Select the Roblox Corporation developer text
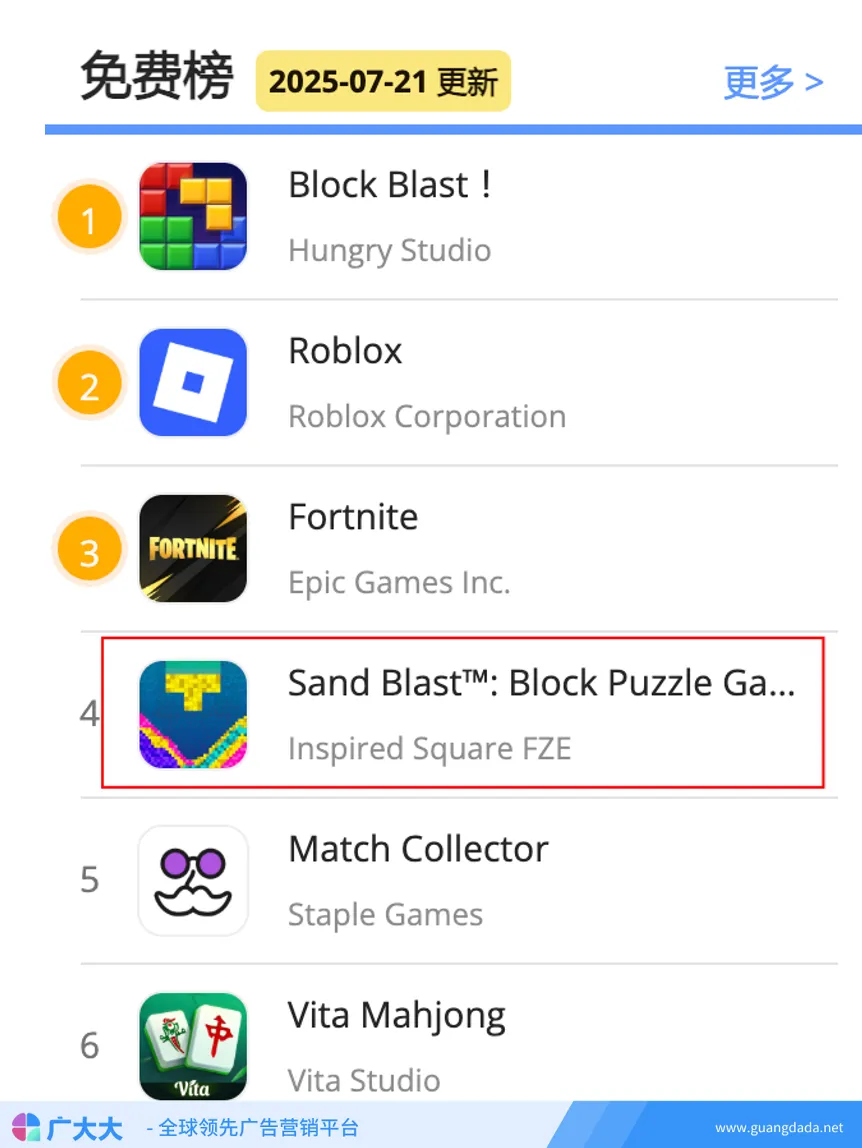 427,417
